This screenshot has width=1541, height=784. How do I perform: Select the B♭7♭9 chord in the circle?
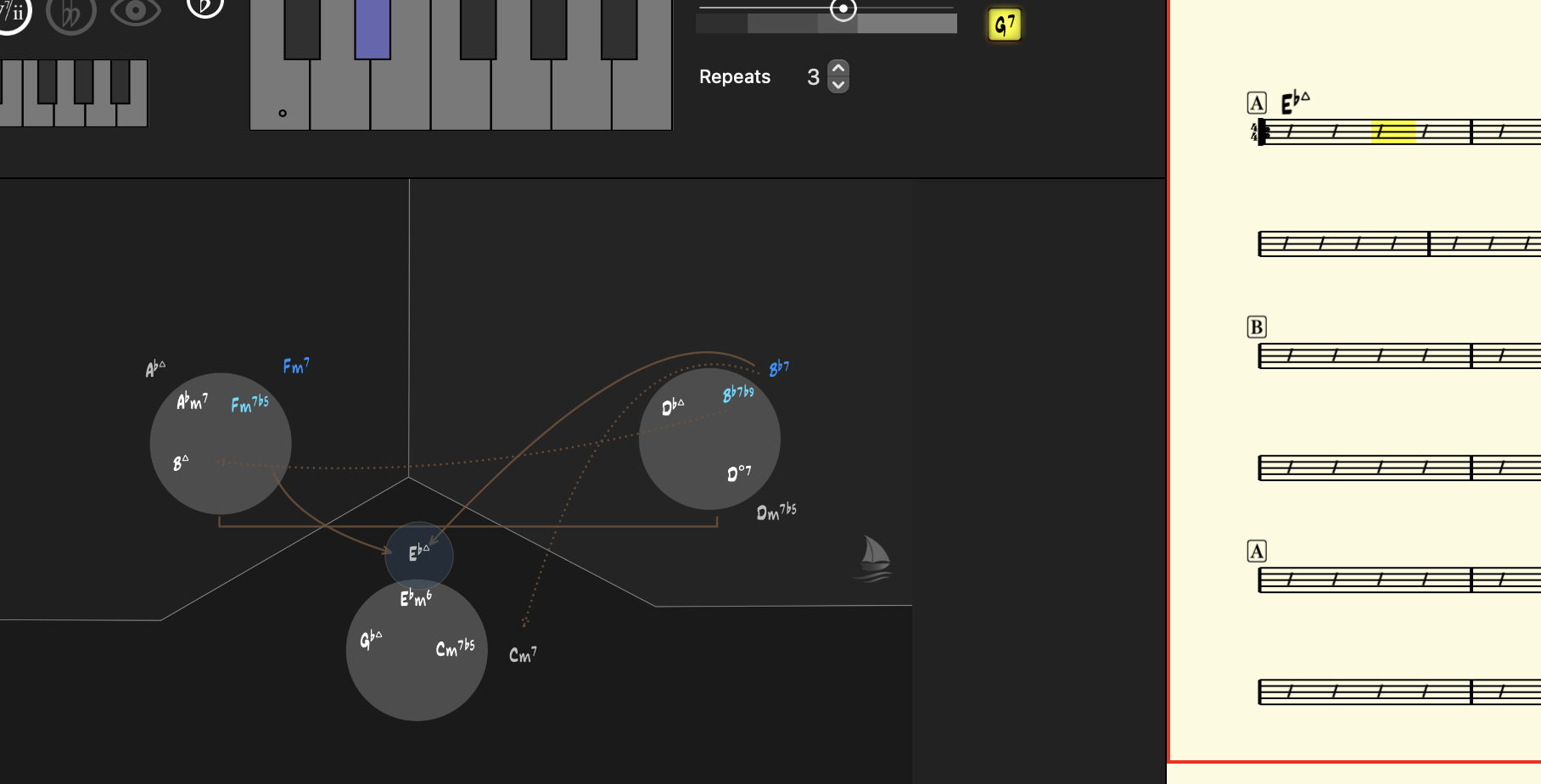(x=738, y=394)
